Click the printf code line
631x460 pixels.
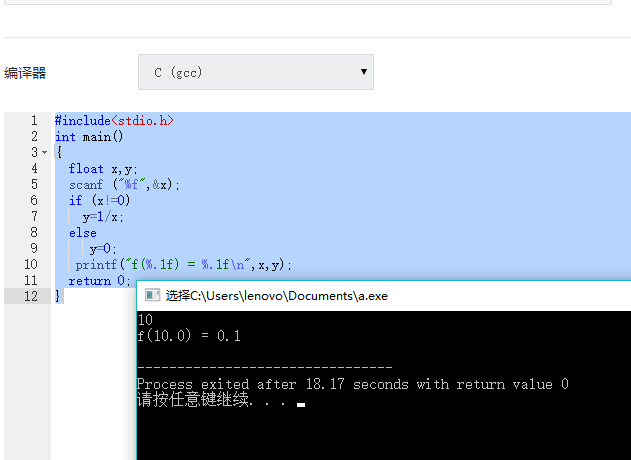pos(184,265)
